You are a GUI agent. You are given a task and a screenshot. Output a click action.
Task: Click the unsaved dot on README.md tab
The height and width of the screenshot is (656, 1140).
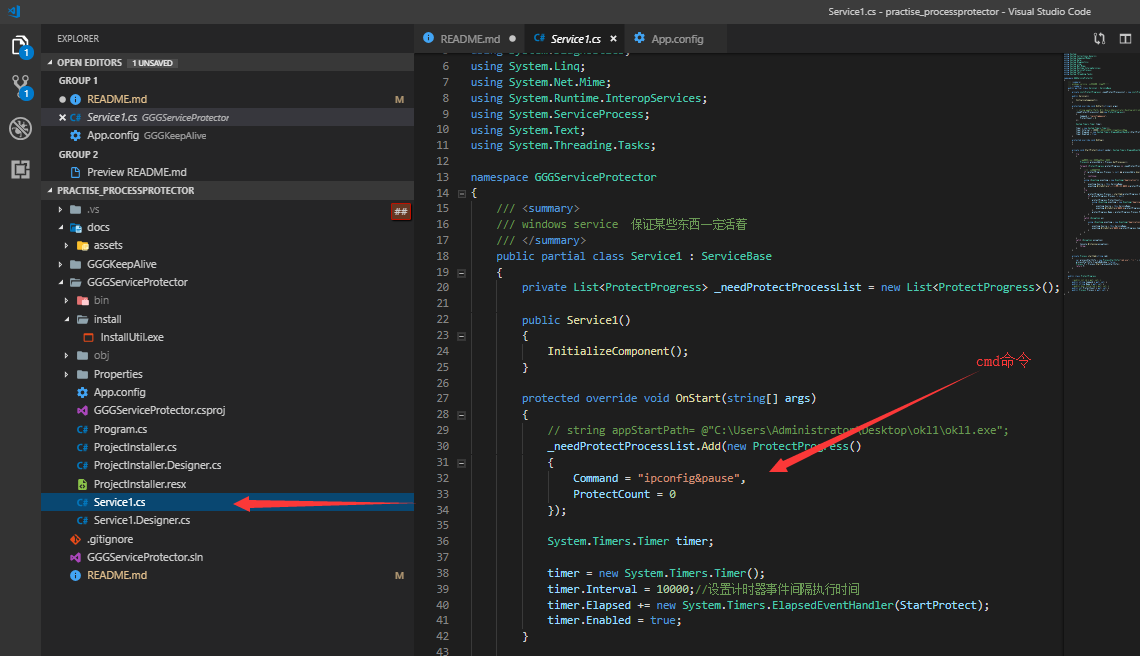pyautogui.click(x=512, y=39)
